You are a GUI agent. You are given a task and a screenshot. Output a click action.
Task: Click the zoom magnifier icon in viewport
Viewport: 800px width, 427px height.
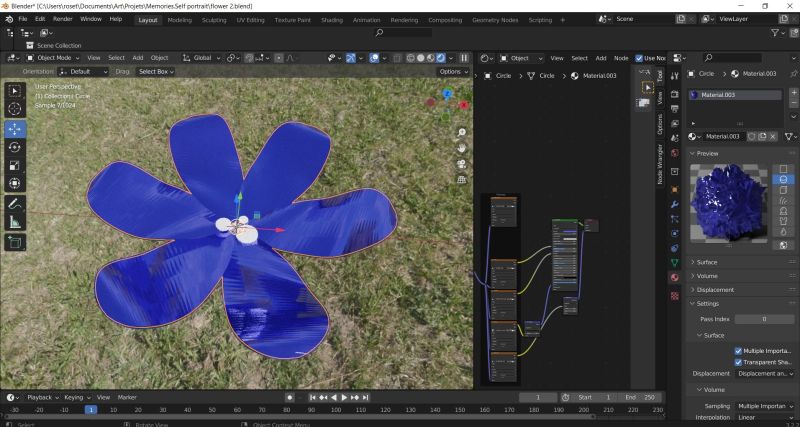(x=462, y=132)
